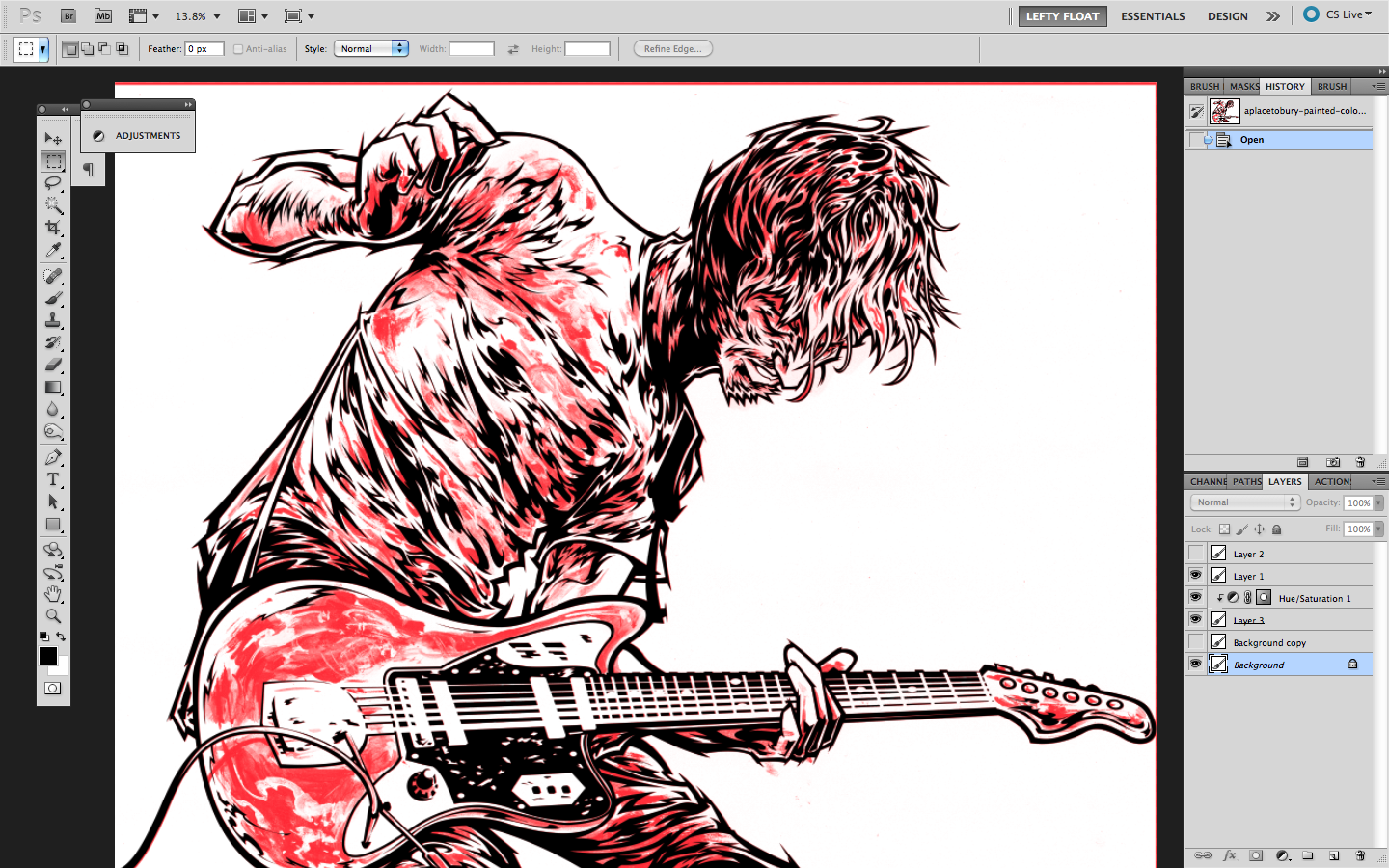Switch to the Masks tab

[x=1243, y=86]
